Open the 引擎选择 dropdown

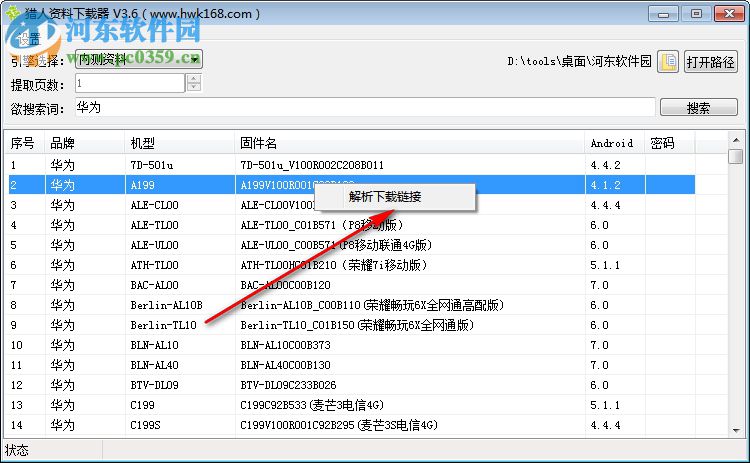(139, 59)
